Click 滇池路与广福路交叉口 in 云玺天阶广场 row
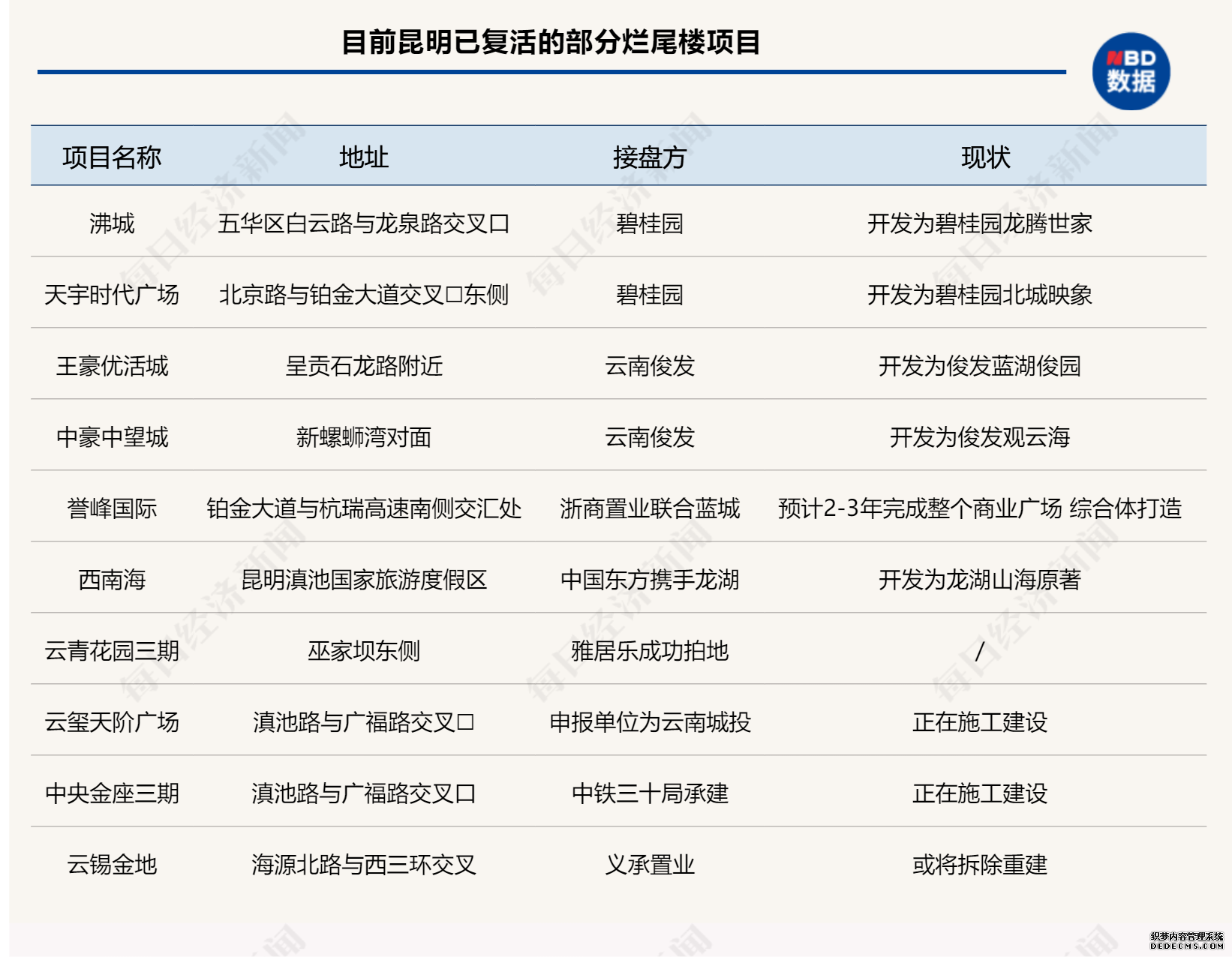The image size is (1232, 957). coord(364,722)
